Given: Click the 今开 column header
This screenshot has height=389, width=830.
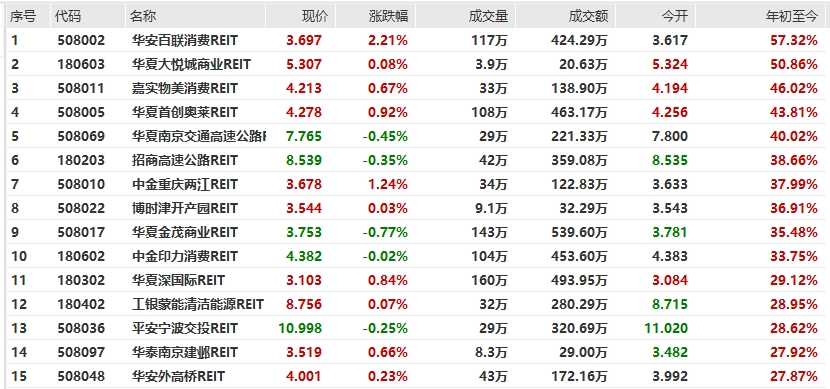Looking at the screenshot, I should [x=674, y=16].
